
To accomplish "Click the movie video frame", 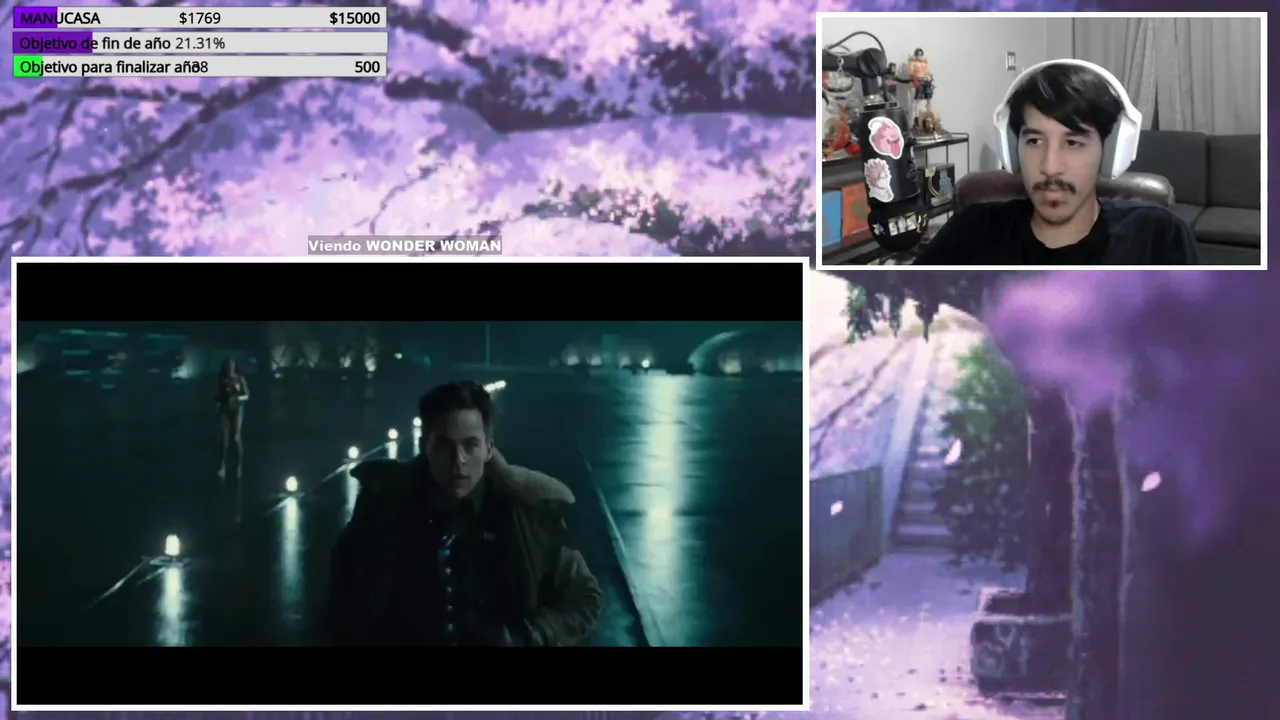I will (409, 483).
